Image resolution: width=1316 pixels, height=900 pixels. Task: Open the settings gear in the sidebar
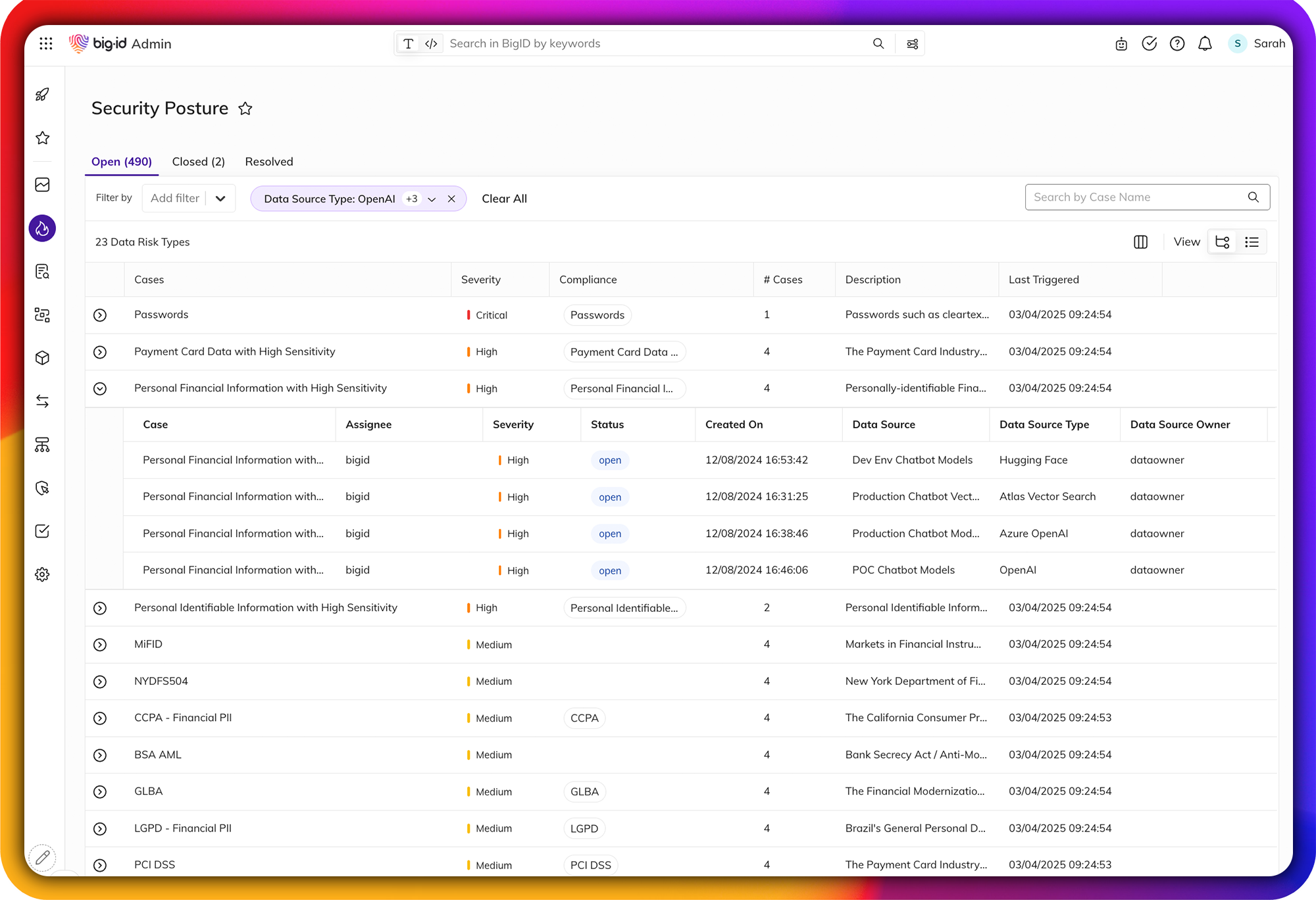[42, 574]
